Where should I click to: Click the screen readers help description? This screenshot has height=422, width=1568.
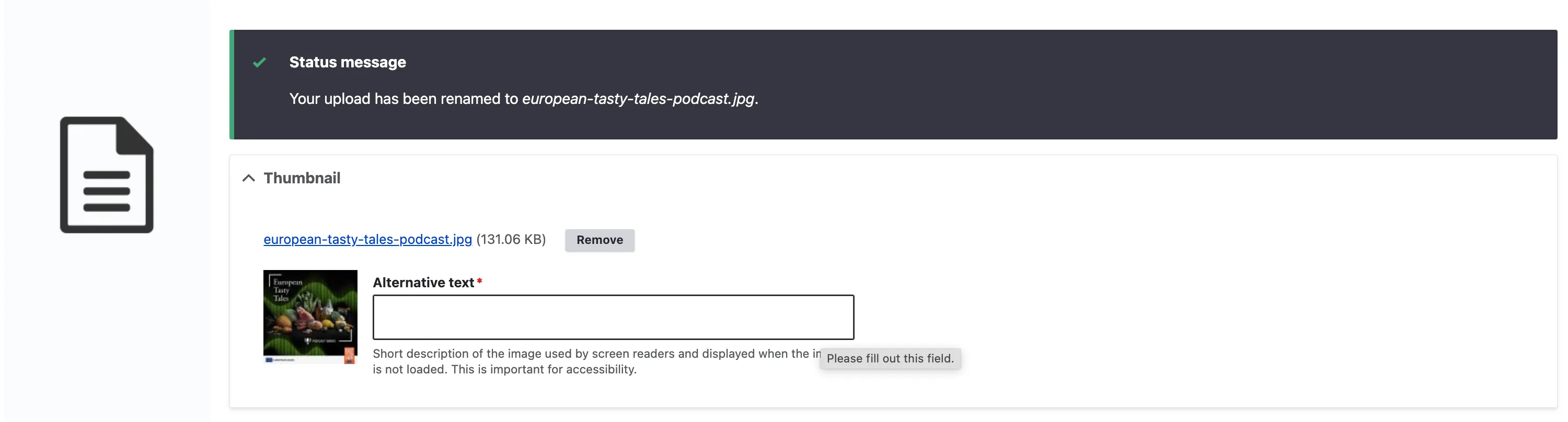click(591, 354)
